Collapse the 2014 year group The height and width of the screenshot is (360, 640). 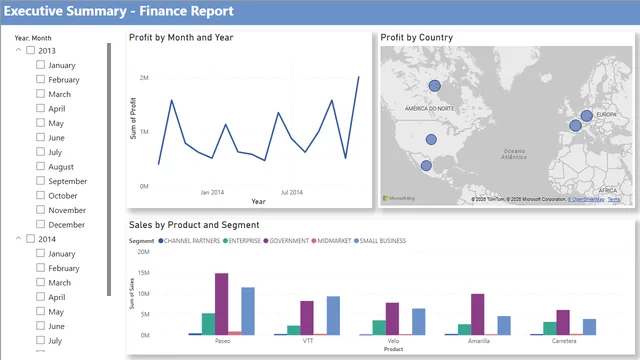(x=18, y=238)
